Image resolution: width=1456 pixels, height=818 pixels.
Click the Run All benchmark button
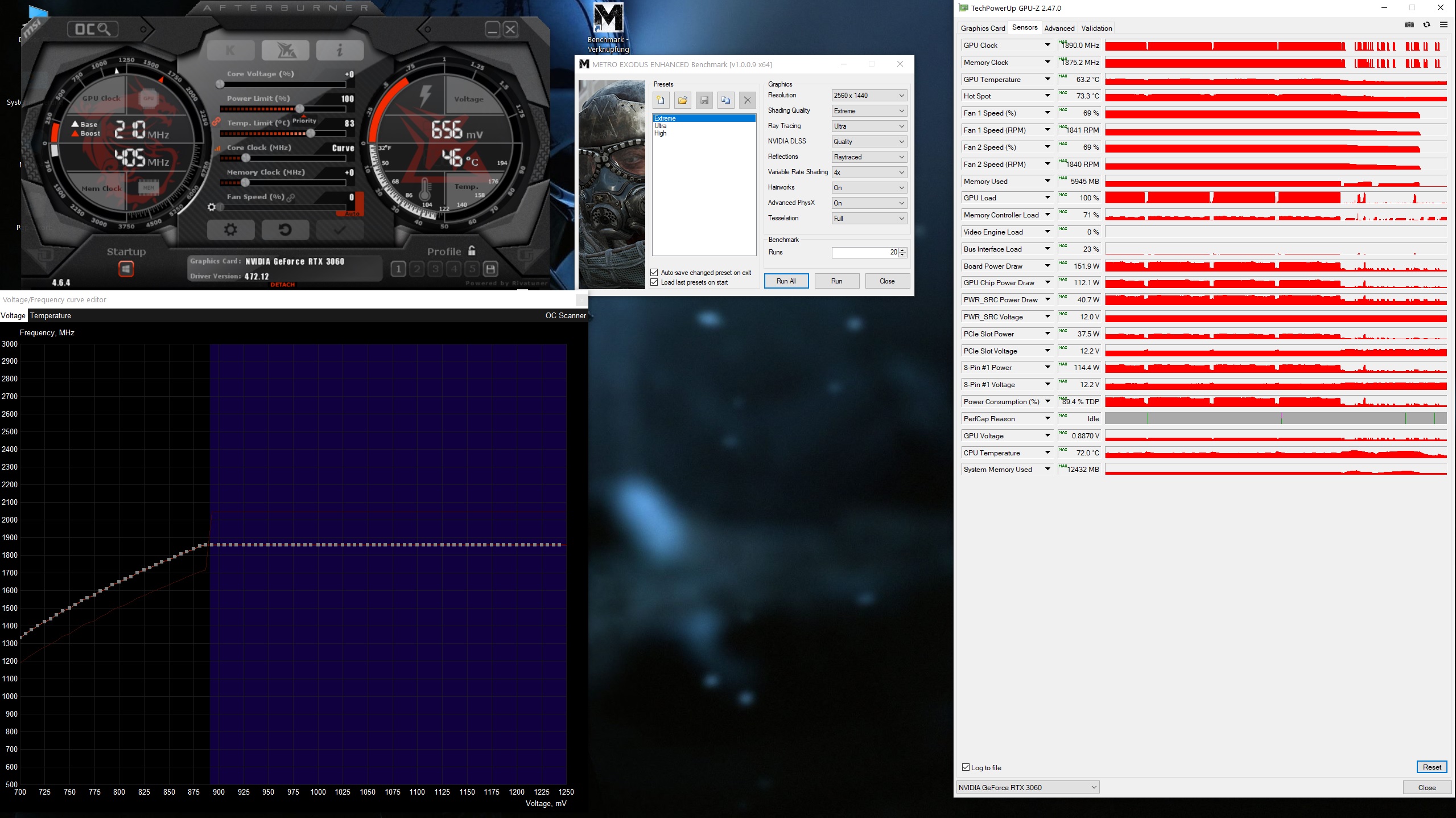click(786, 281)
